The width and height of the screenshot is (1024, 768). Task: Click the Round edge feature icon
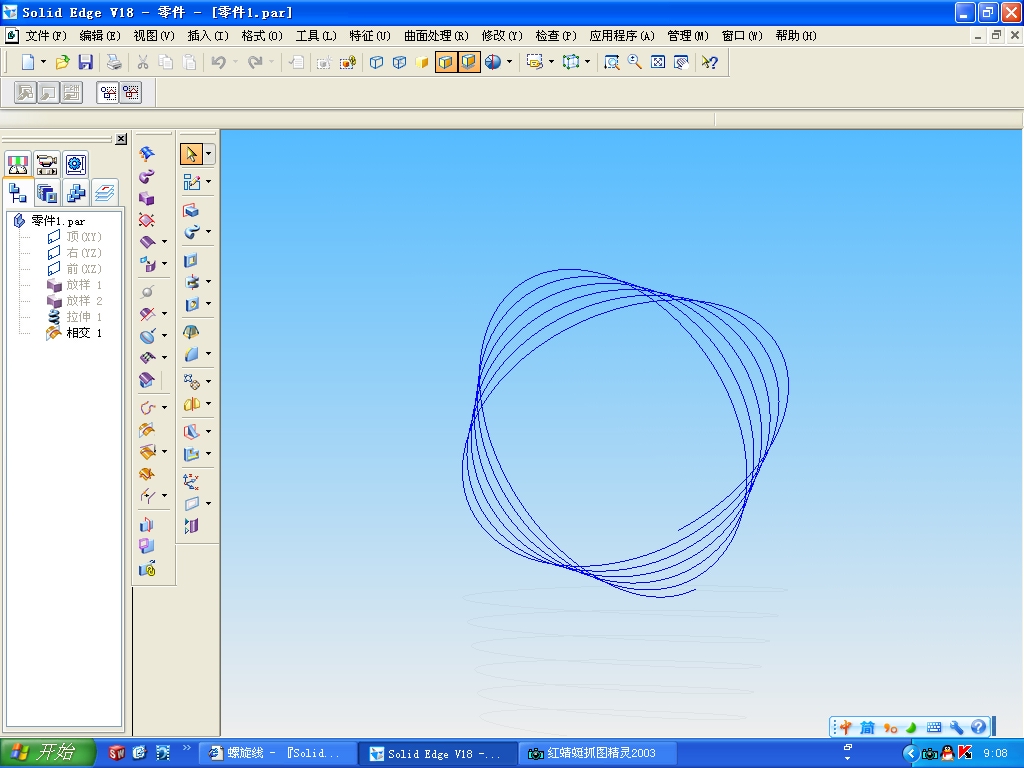click(191, 354)
